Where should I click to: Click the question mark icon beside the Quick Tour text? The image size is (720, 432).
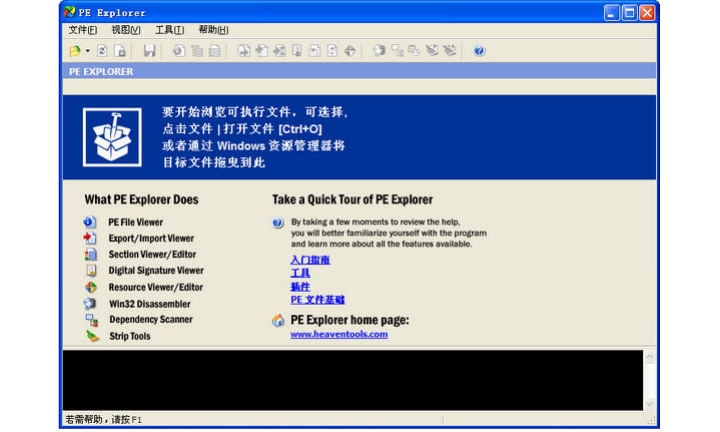tap(277, 223)
